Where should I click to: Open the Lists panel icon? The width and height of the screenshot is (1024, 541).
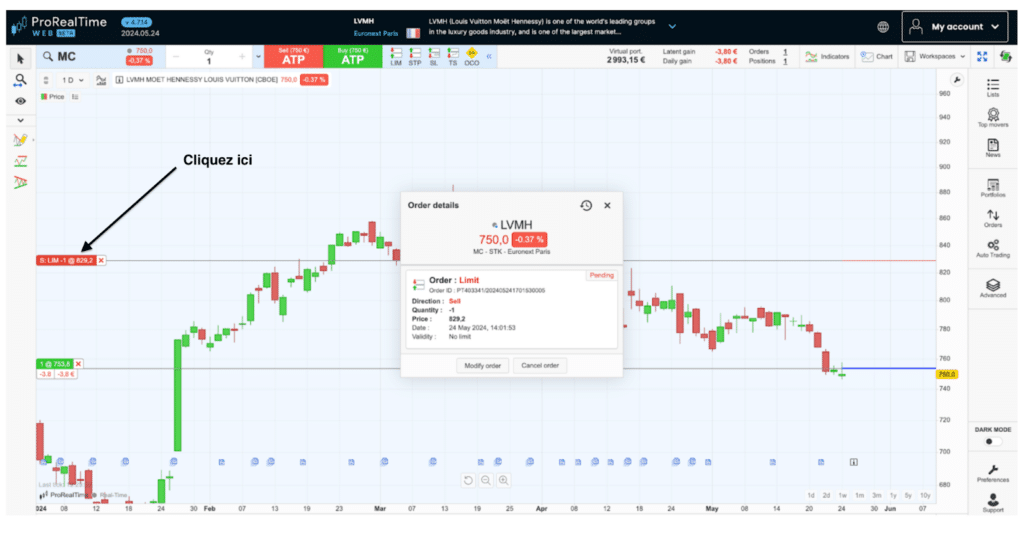pos(992,87)
